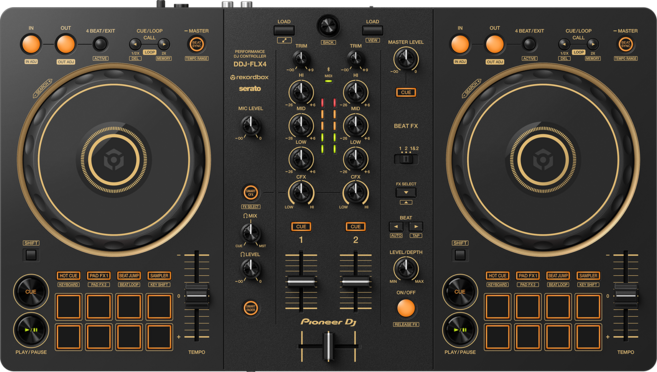This screenshot has width=657, height=372.
Task: Tap the left deck round CUE button
Action: tap(31, 292)
